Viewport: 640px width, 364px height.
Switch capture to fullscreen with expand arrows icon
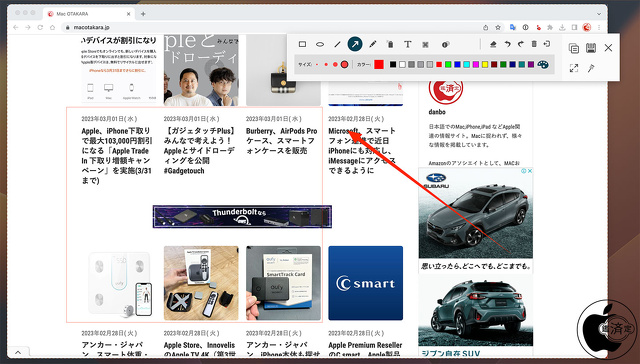(x=574, y=68)
